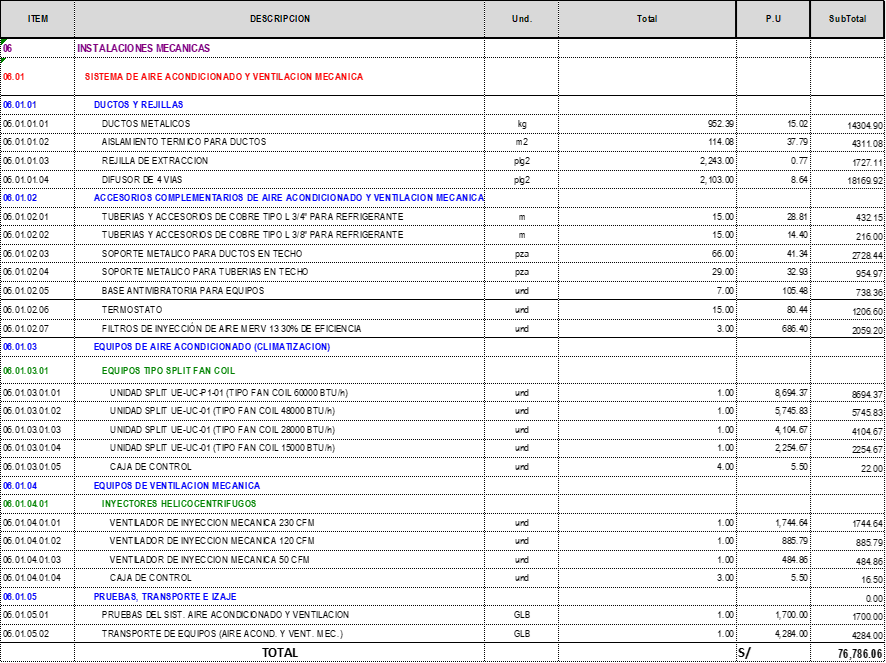The width and height of the screenshot is (886, 663).
Task: Select item code 06.01.02.06 for TERMOSTATO
Action: (x=26, y=310)
